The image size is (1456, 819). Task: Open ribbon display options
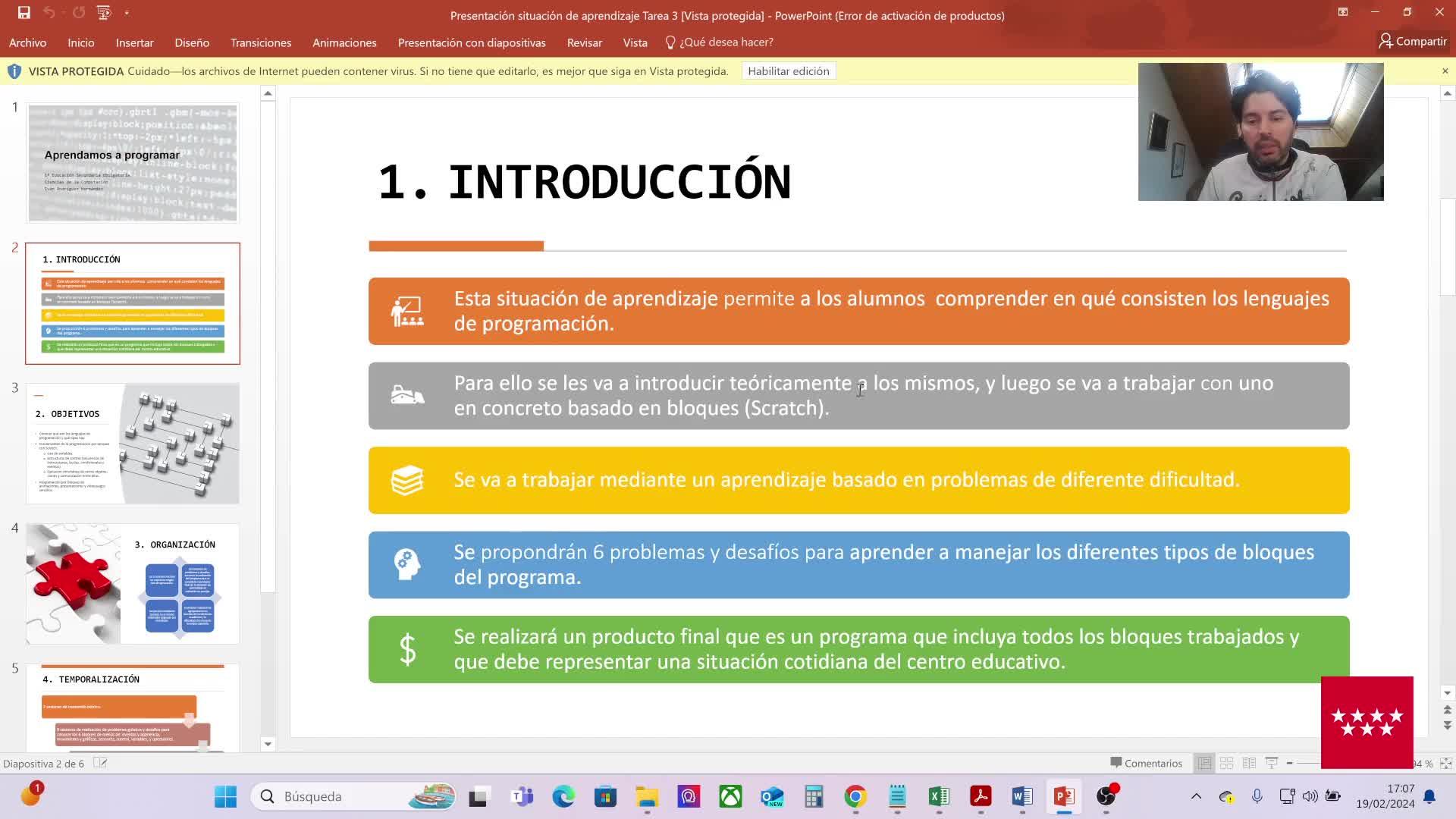click(x=1342, y=12)
